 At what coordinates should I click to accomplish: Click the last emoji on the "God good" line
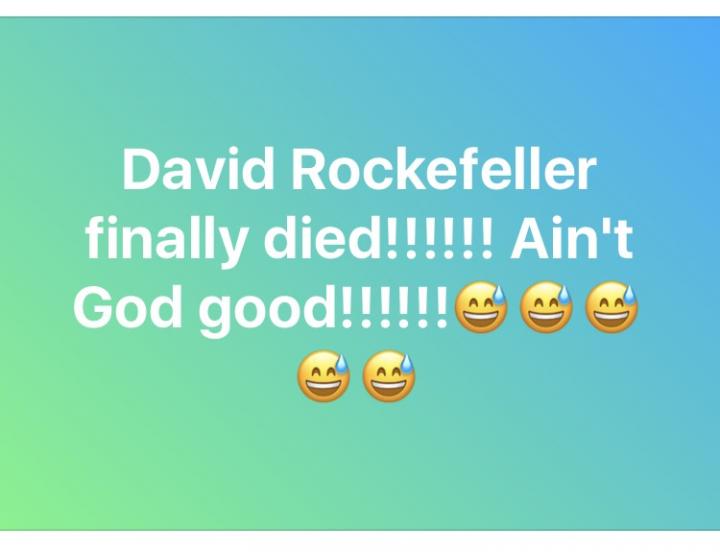pos(611,307)
